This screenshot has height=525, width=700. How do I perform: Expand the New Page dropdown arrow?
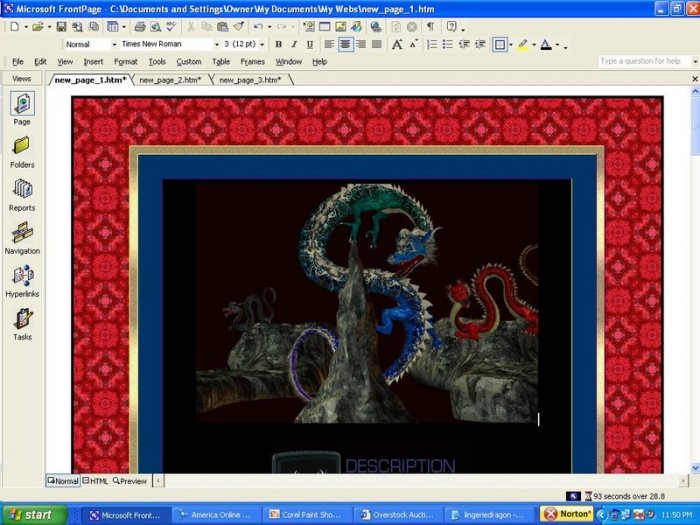coord(26,27)
